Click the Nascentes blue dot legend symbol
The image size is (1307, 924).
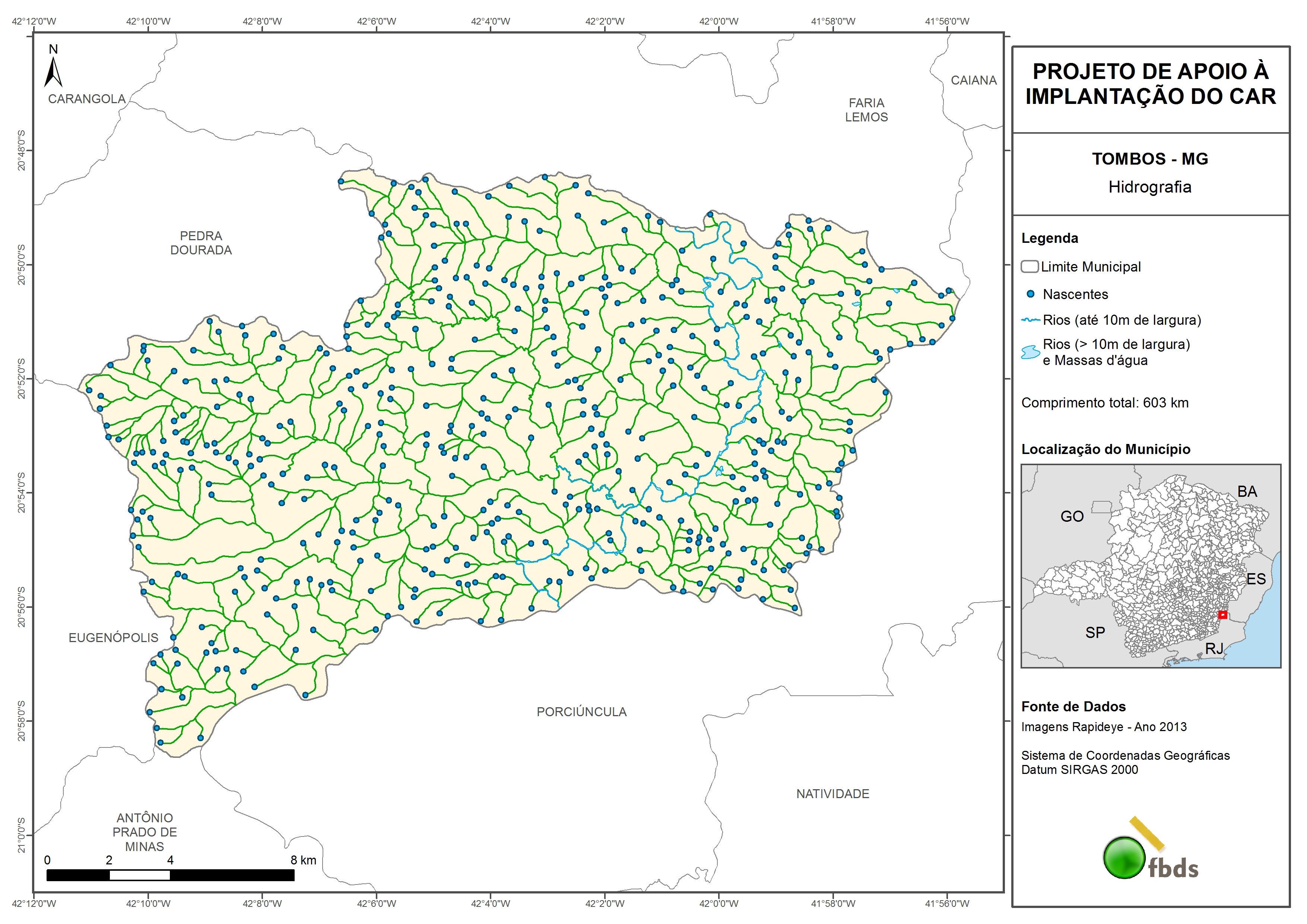1030,294
